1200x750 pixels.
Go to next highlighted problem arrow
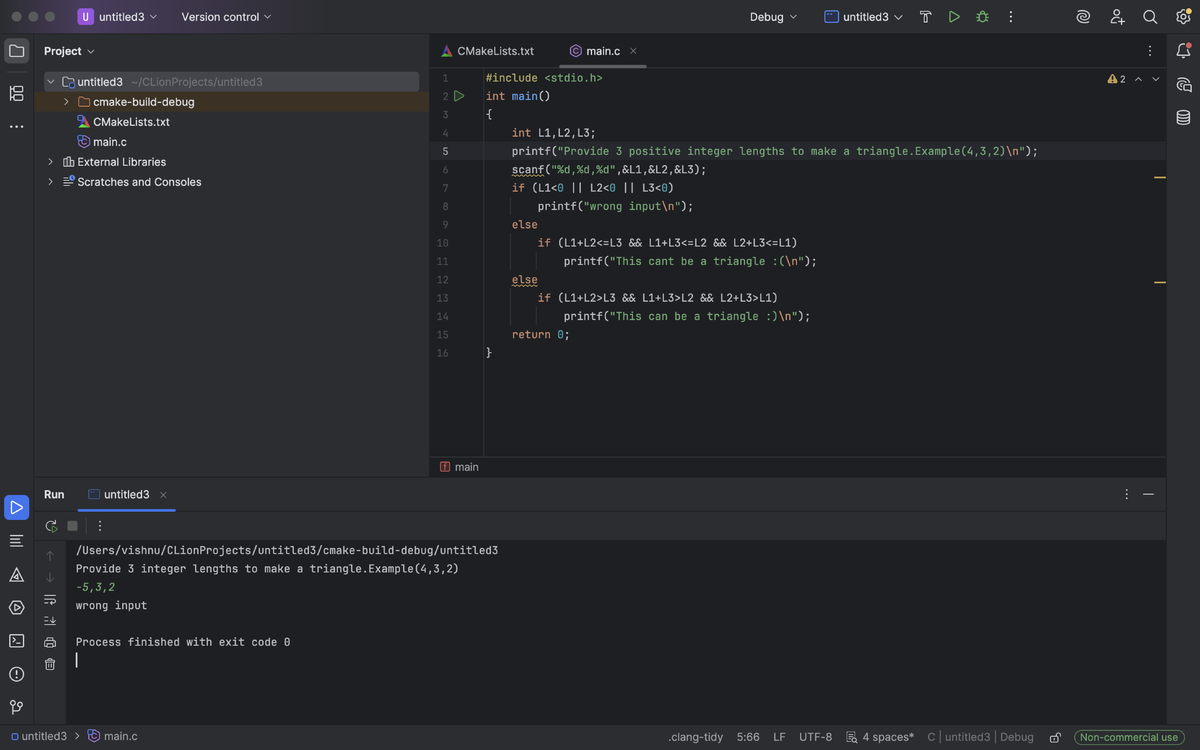1156,79
